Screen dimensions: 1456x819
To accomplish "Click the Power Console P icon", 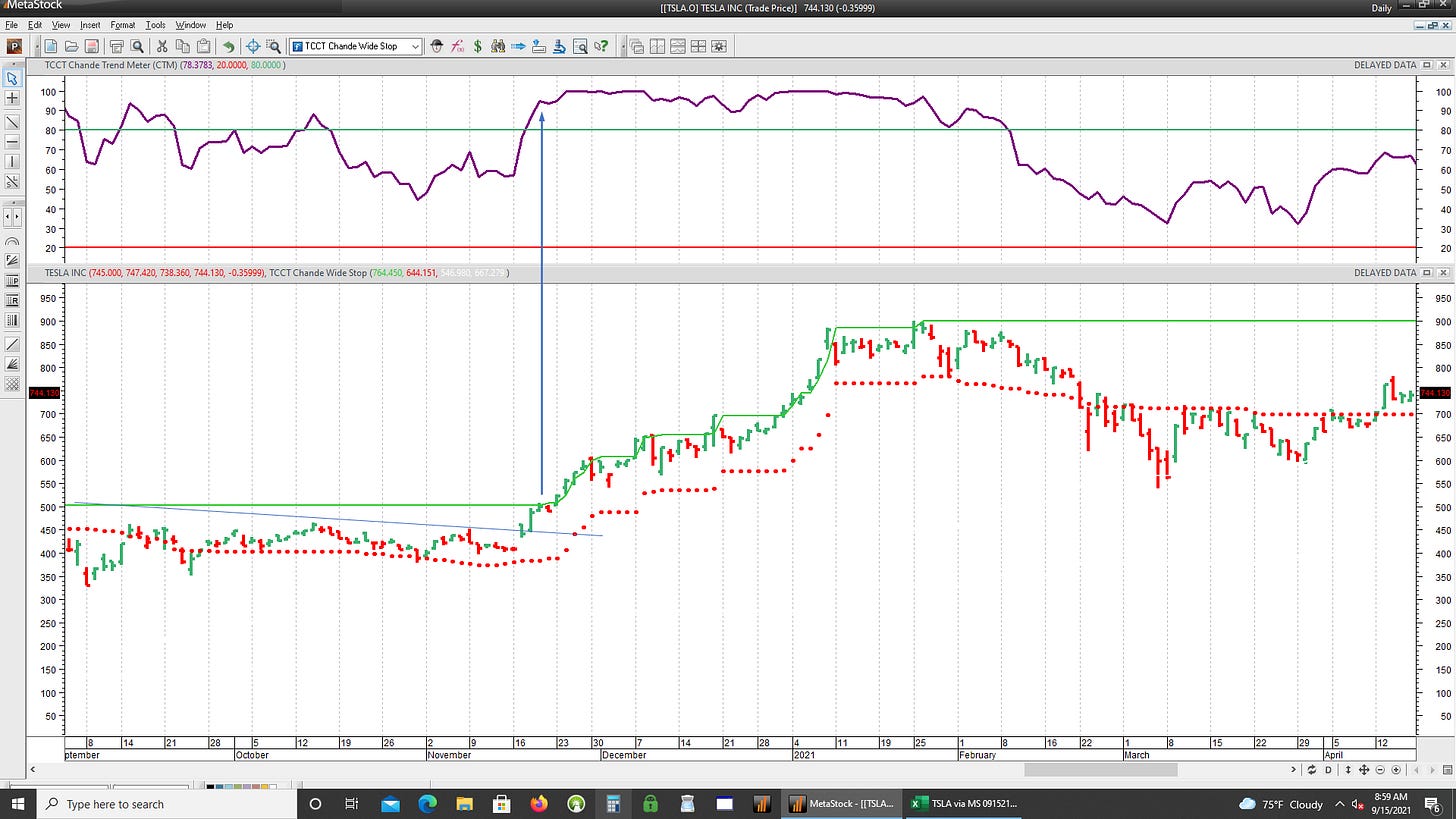I will point(15,46).
